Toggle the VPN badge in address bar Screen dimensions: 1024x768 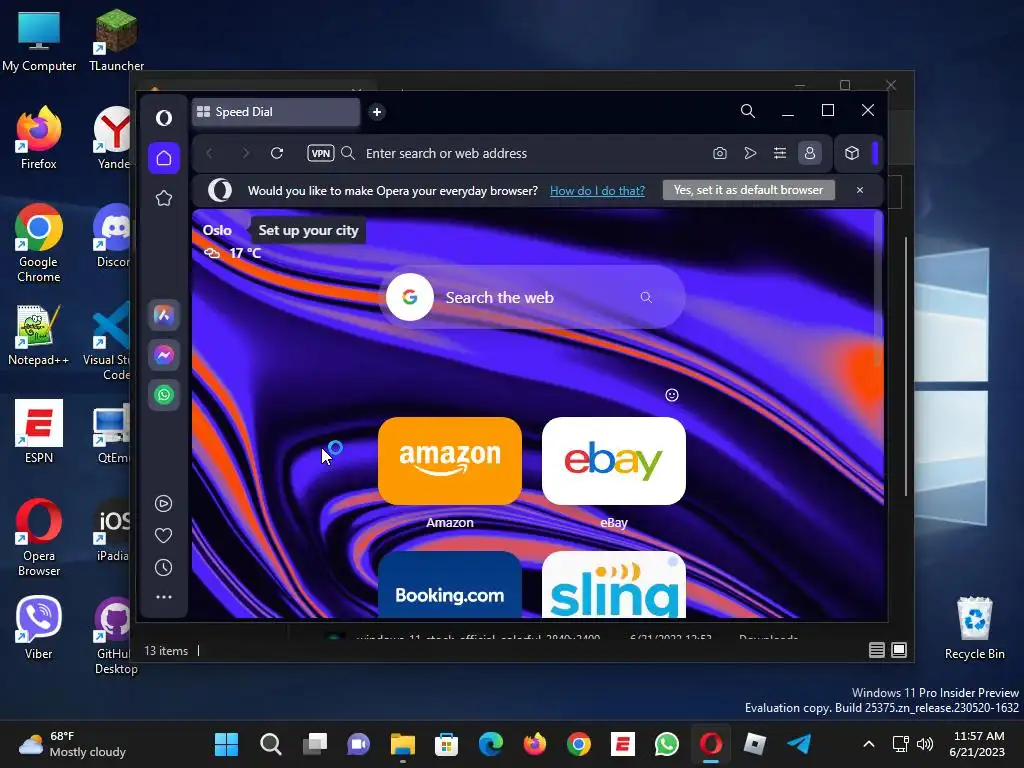[321, 153]
